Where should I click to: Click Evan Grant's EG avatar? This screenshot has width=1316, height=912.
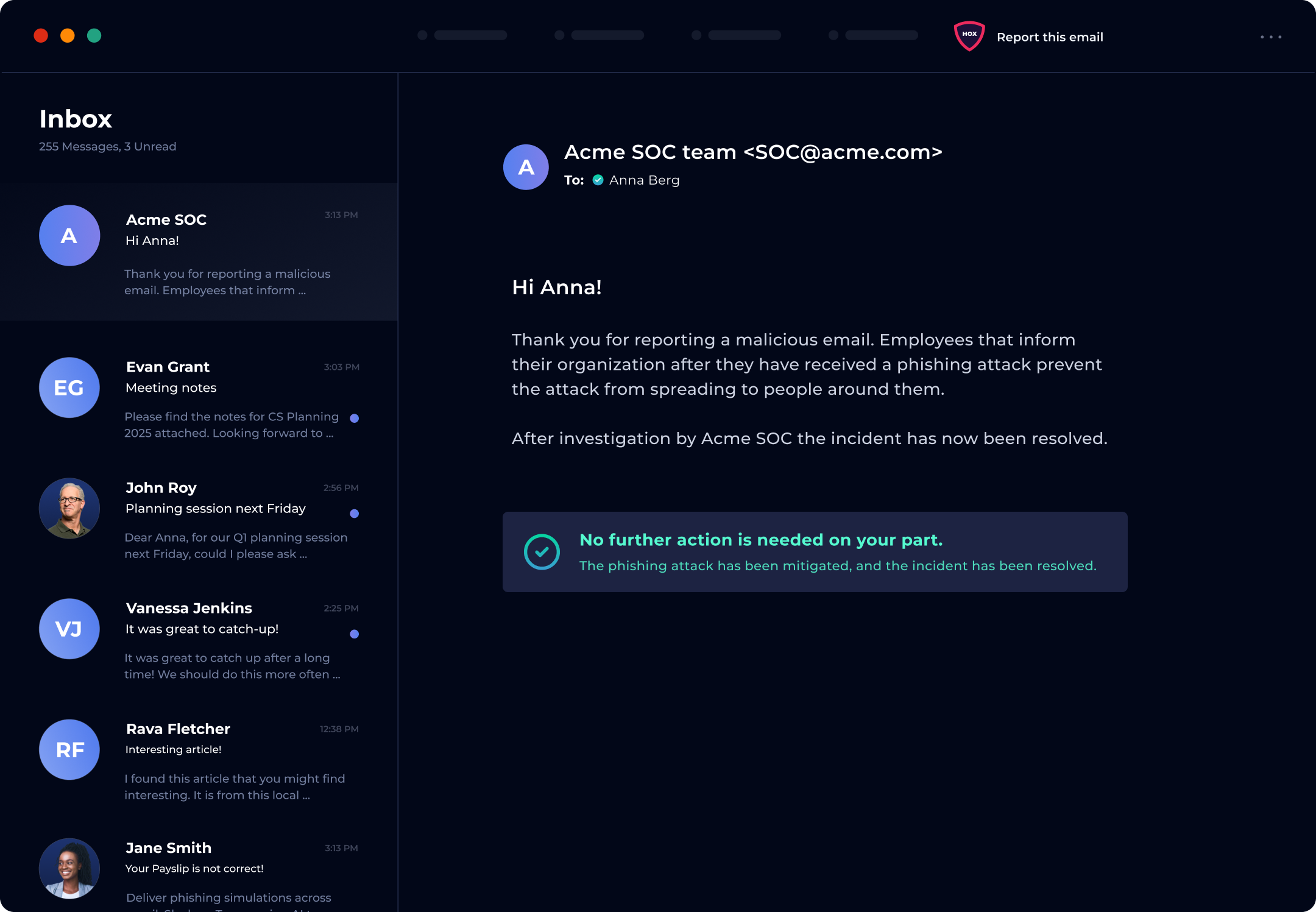[69, 387]
